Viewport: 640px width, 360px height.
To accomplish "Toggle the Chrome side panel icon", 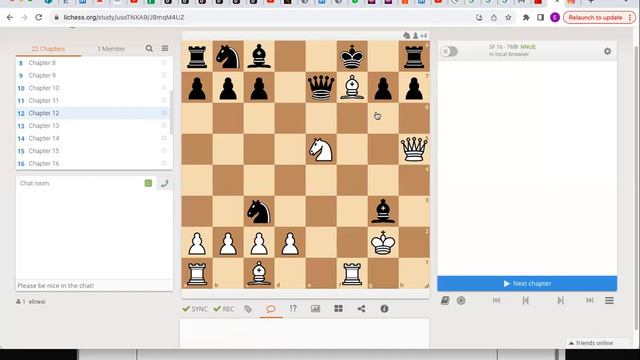I will coord(540,18).
